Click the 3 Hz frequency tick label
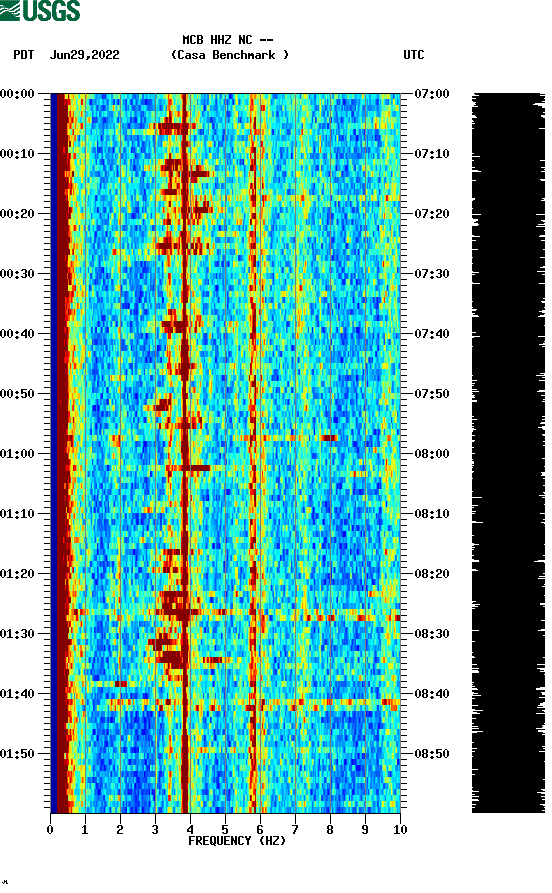This screenshot has width=552, height=893. tap(155, 830)
